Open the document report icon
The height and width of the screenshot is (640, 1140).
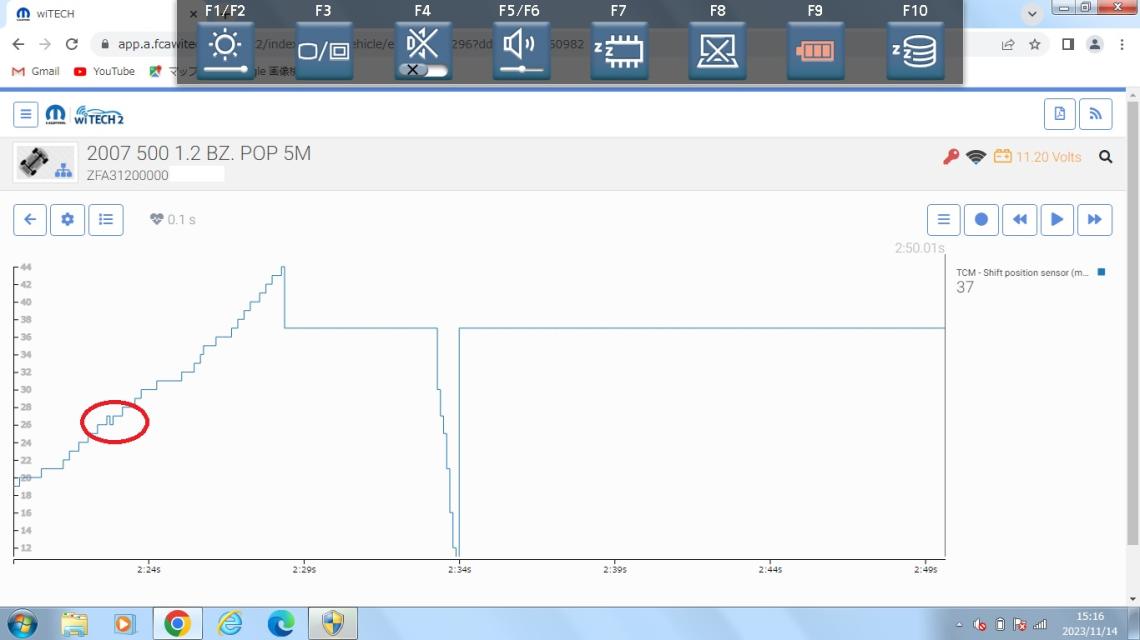point(1059,114)
